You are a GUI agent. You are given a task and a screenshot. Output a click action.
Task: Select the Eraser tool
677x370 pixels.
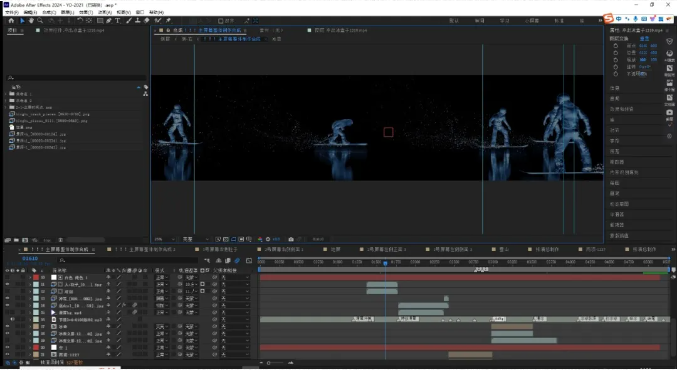click(146, 20)
